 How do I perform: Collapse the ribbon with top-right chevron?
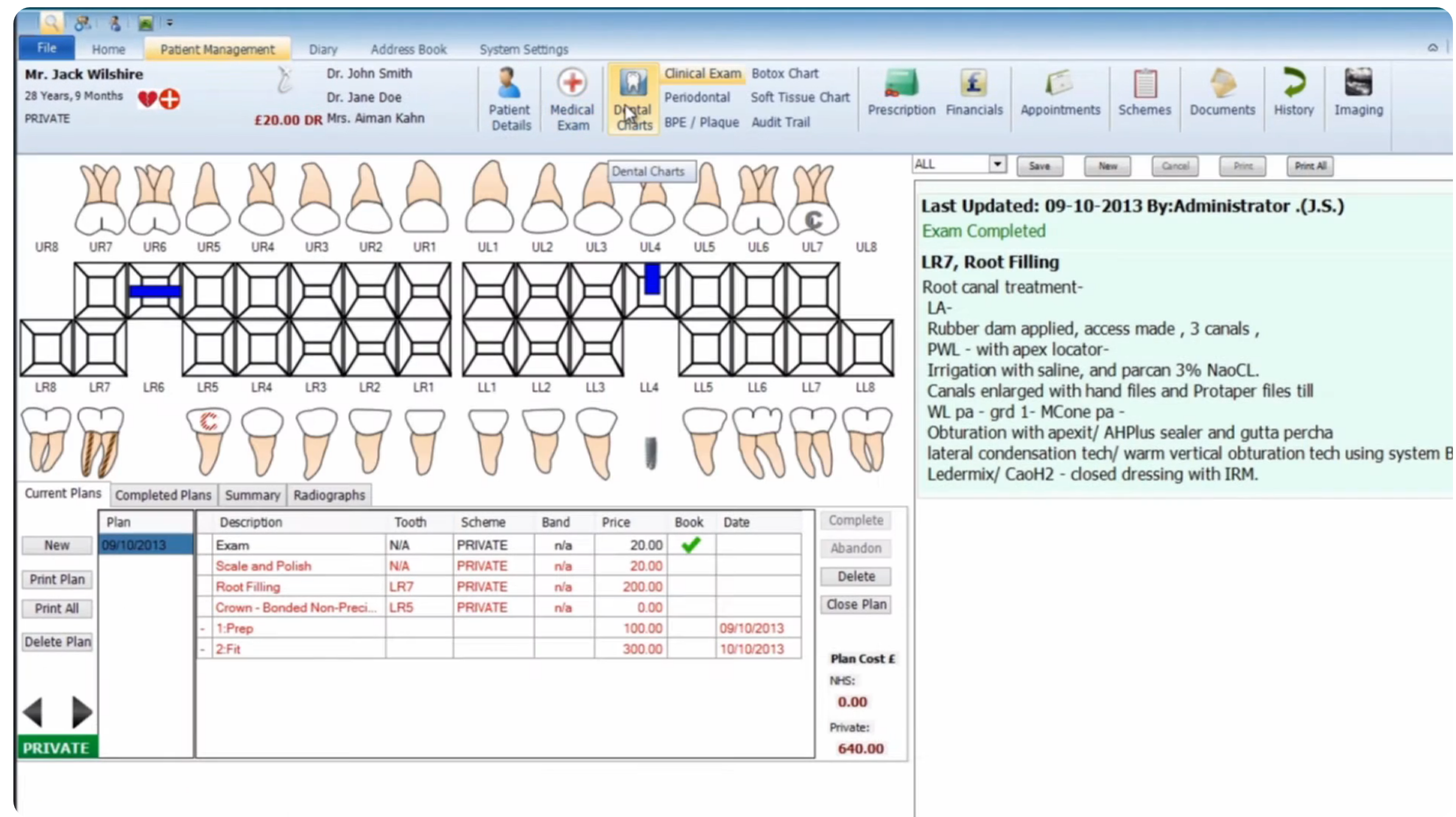(x=1433, y=48)
